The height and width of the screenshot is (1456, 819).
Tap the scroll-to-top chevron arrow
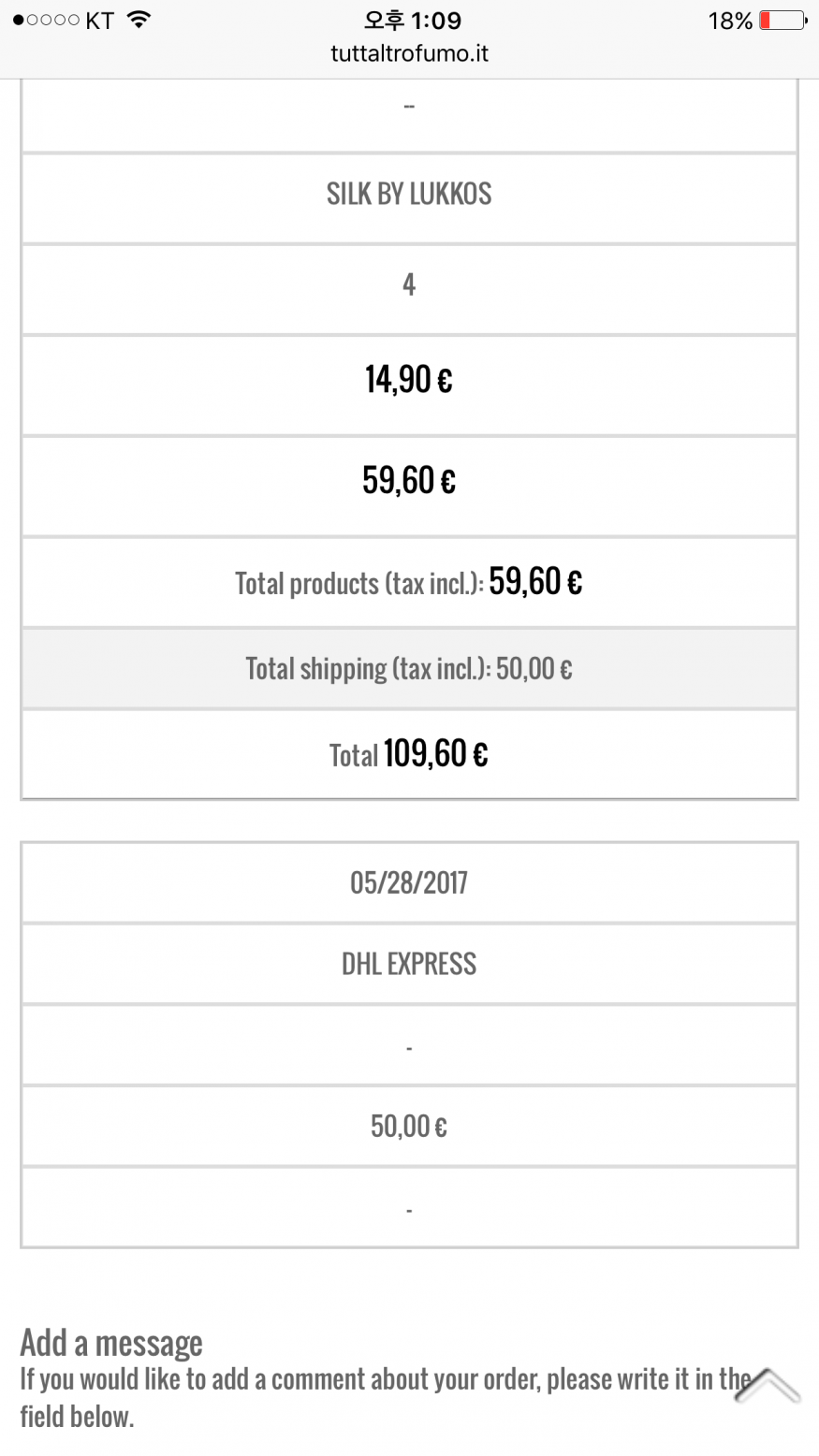click(x=767, y=1385)
